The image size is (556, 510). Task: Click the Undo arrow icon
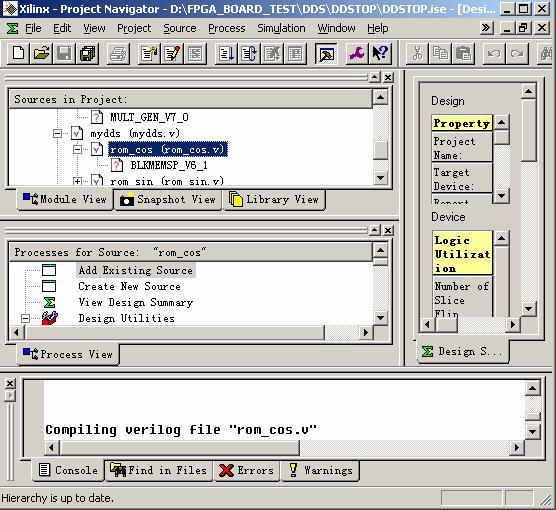tap(494, 54)
